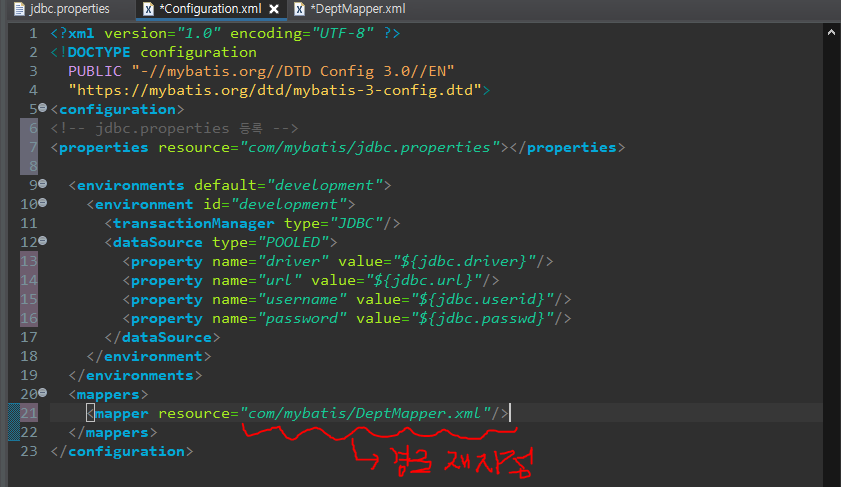The height and width of the screenshot is (487, 841).
Task: Click line number 13 in the gutter
Action: [x=29, y=261]
